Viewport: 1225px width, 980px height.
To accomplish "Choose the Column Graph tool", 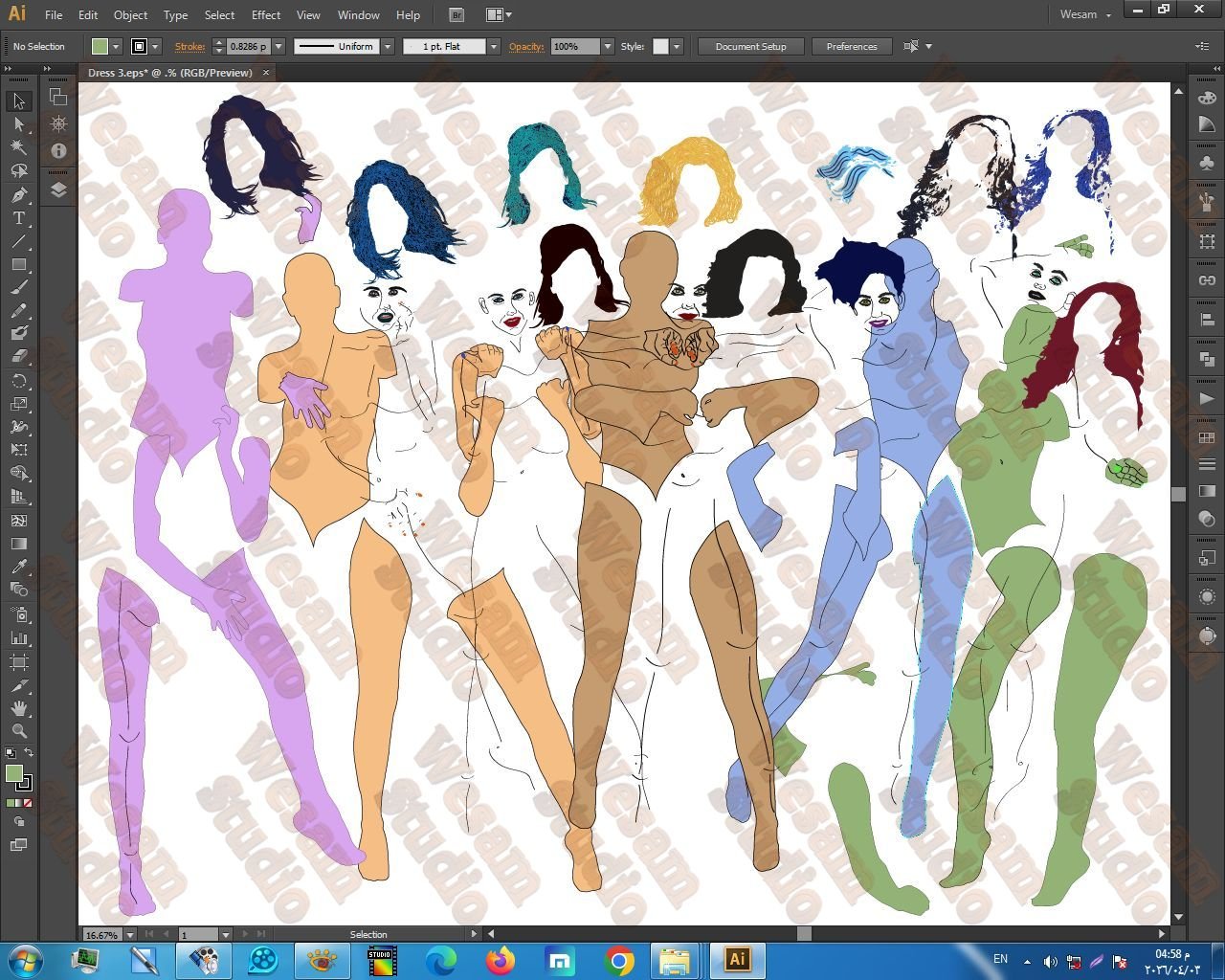I will pos(19,637).
